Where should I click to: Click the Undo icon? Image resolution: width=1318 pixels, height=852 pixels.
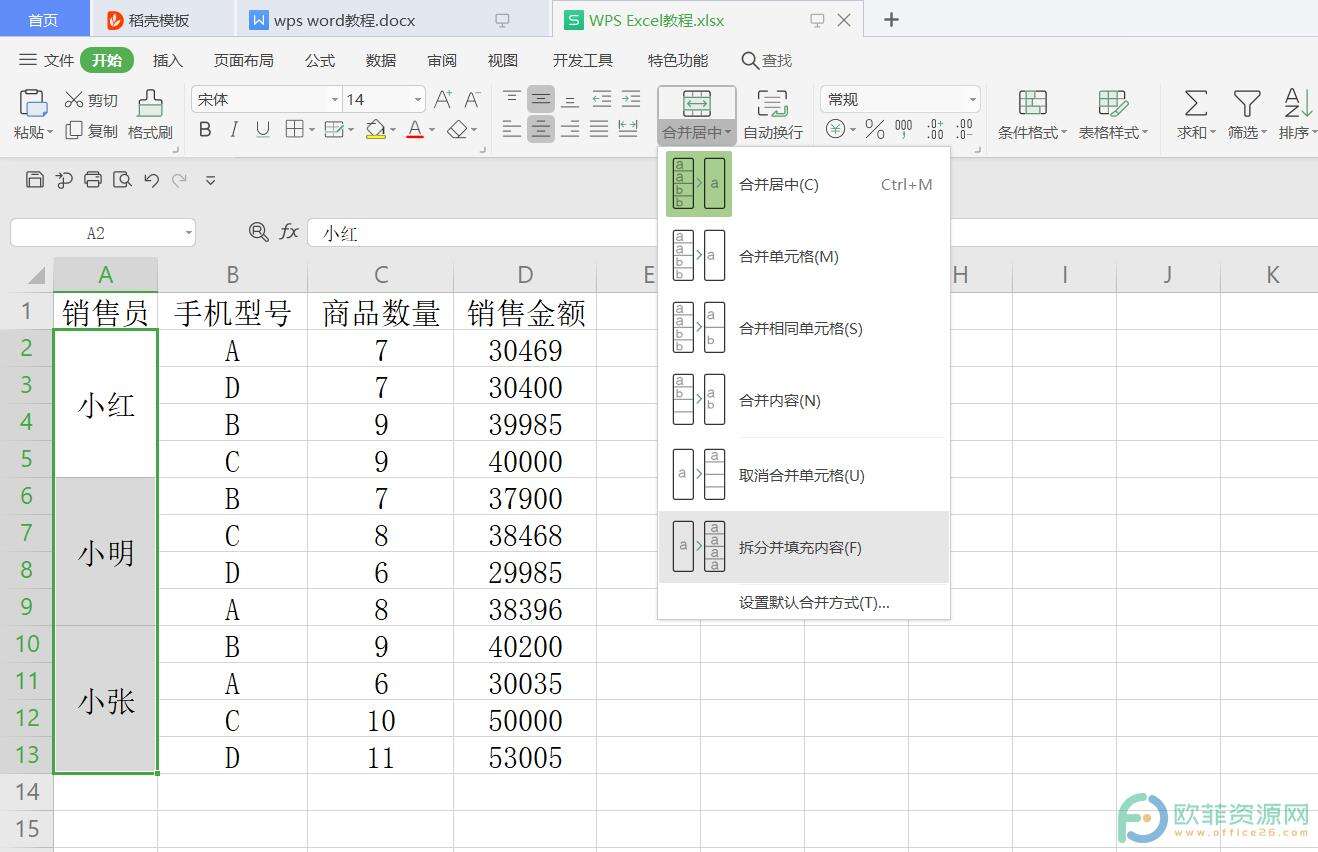click(151, 180)
